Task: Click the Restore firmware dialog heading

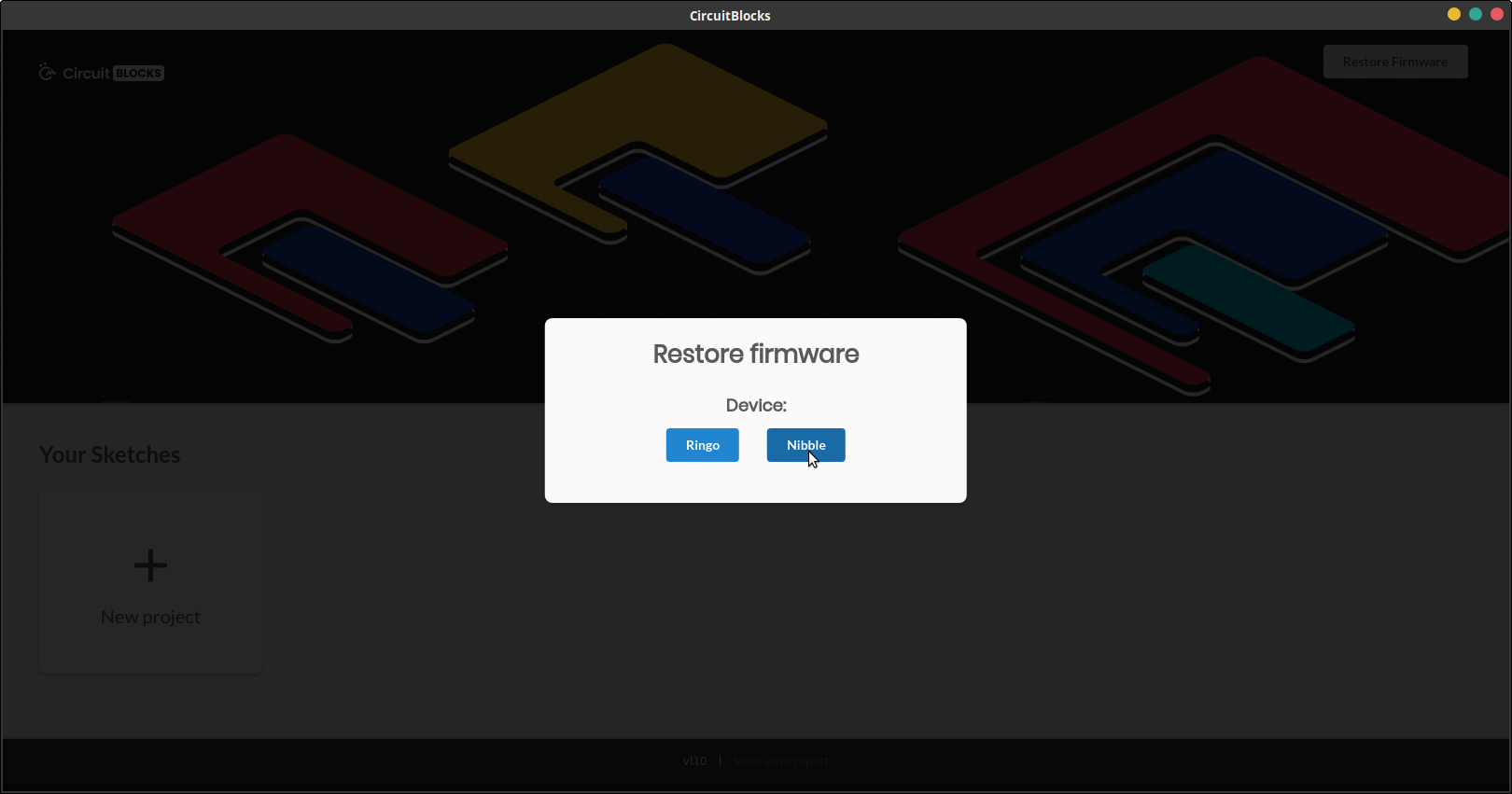Action: [756, 354]
